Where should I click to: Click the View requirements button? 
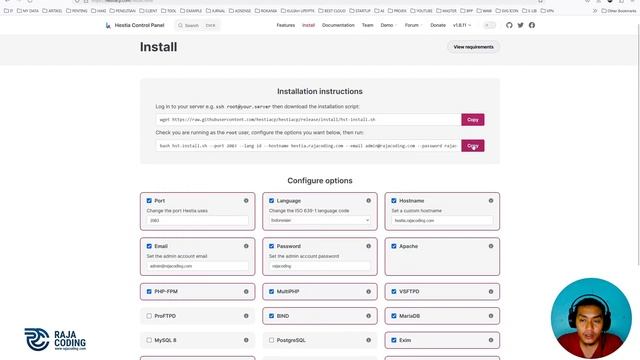473,47
